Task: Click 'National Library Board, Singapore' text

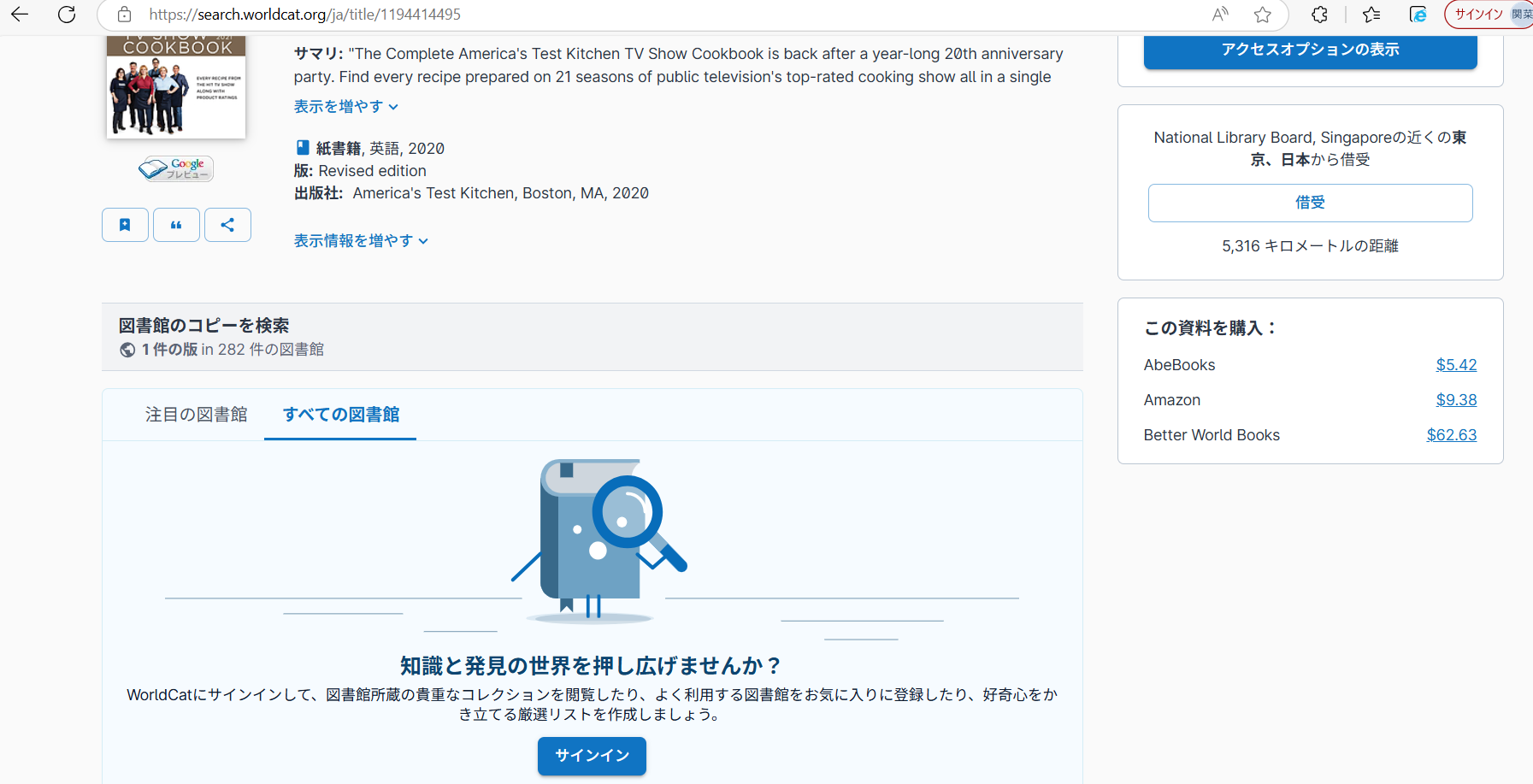Action: tap(1272, 138)
